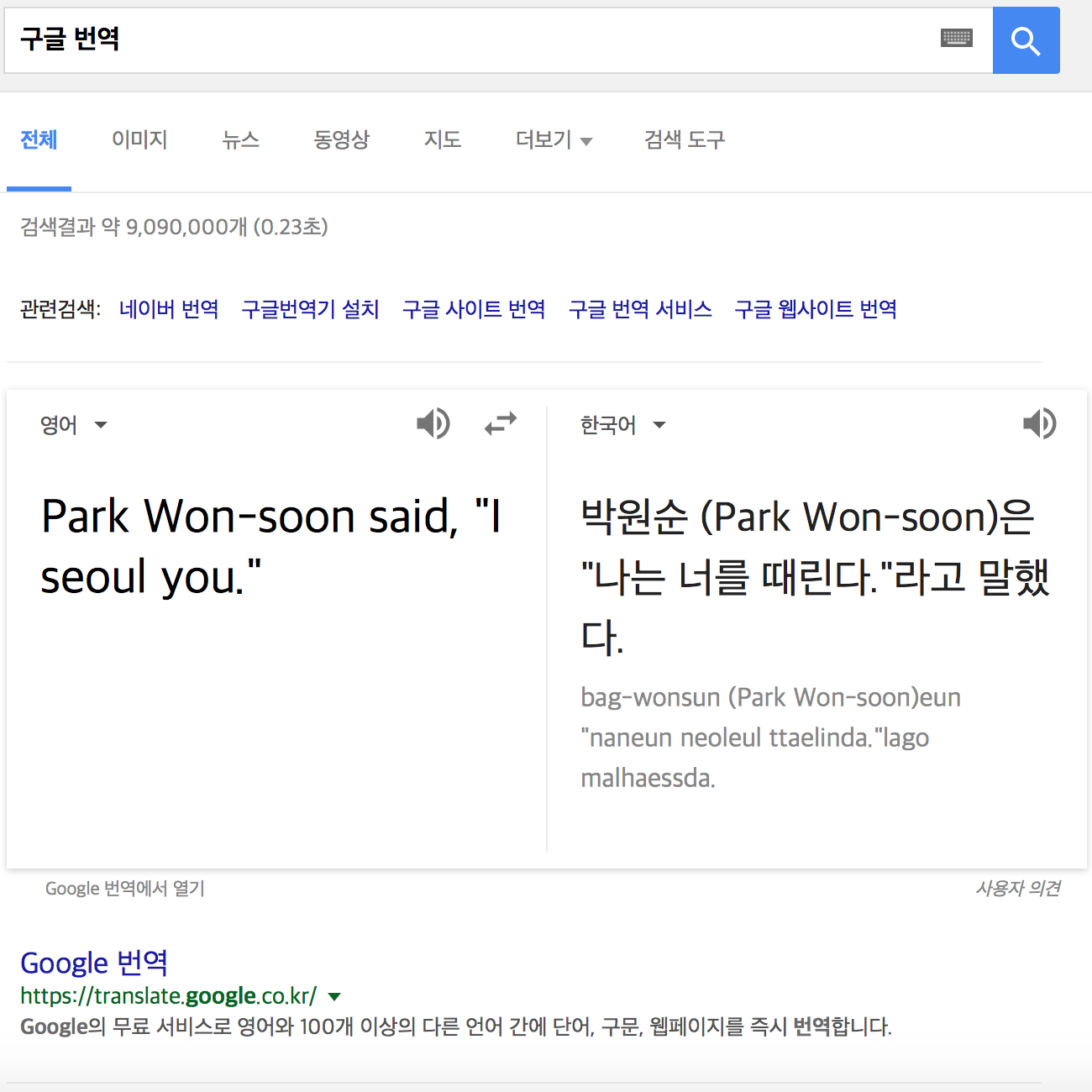
Task: Click related search 네이버 번역
Action: 169,309
